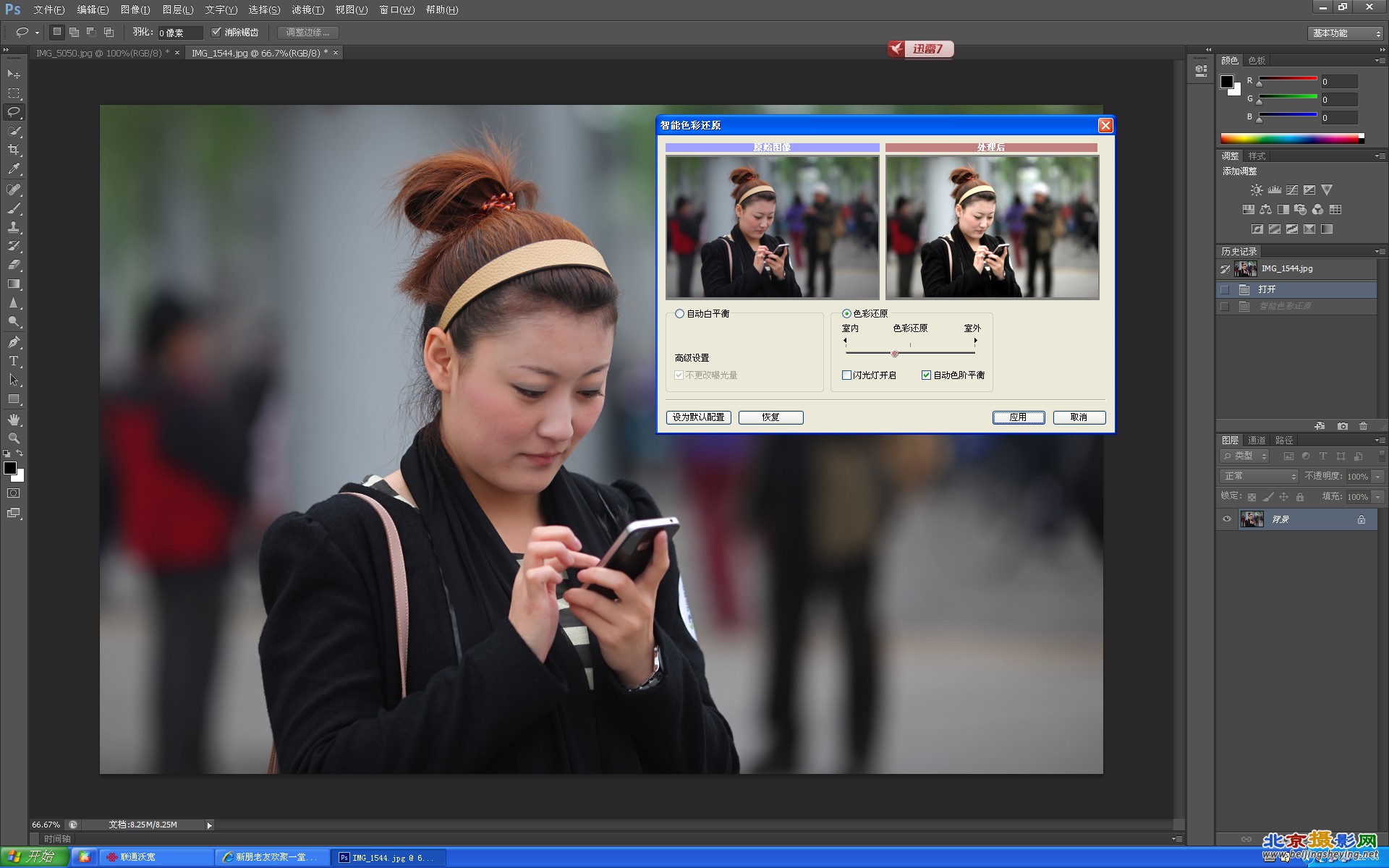
Task: Hide the Background layer visibility eye
Action: 1226,519
